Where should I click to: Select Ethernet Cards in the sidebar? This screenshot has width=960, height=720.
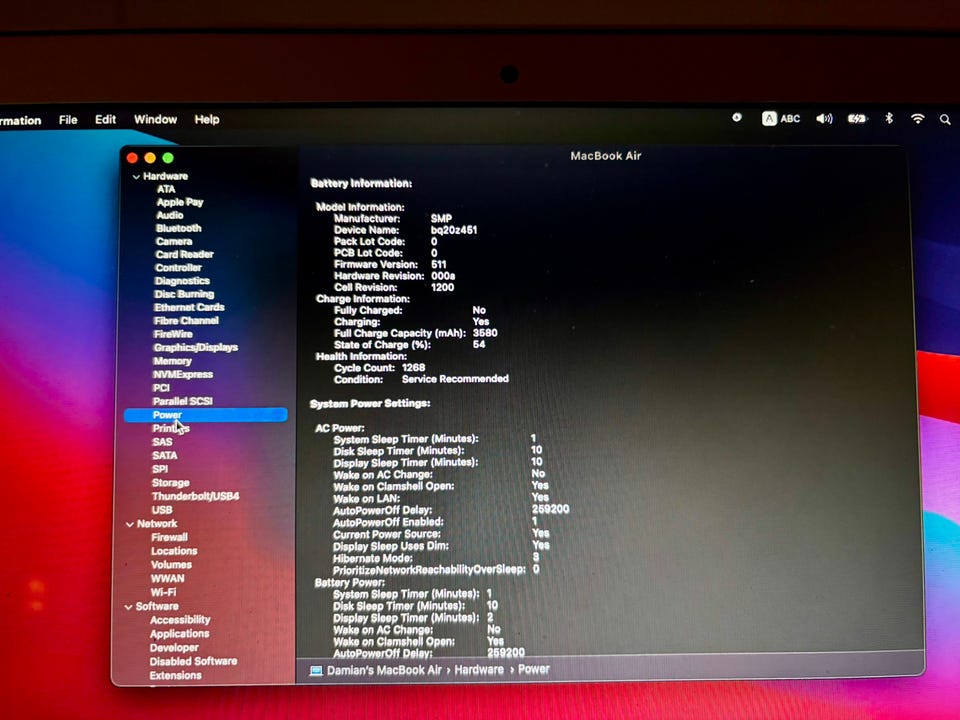tap(189, 307)
